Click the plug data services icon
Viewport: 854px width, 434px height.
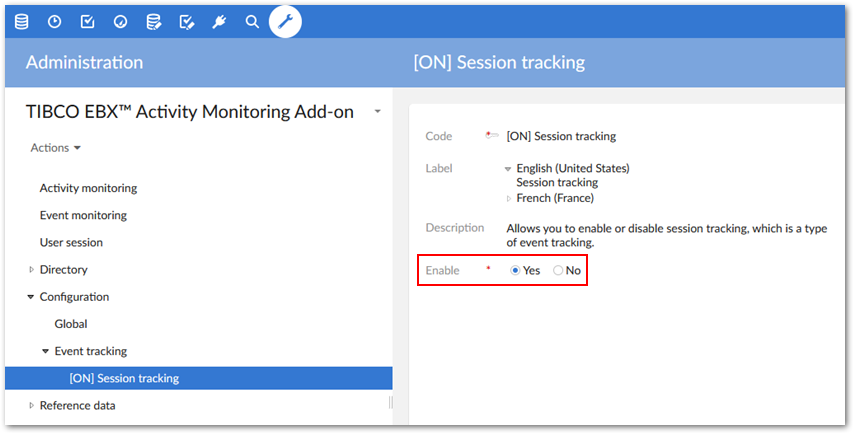point(219,22)
